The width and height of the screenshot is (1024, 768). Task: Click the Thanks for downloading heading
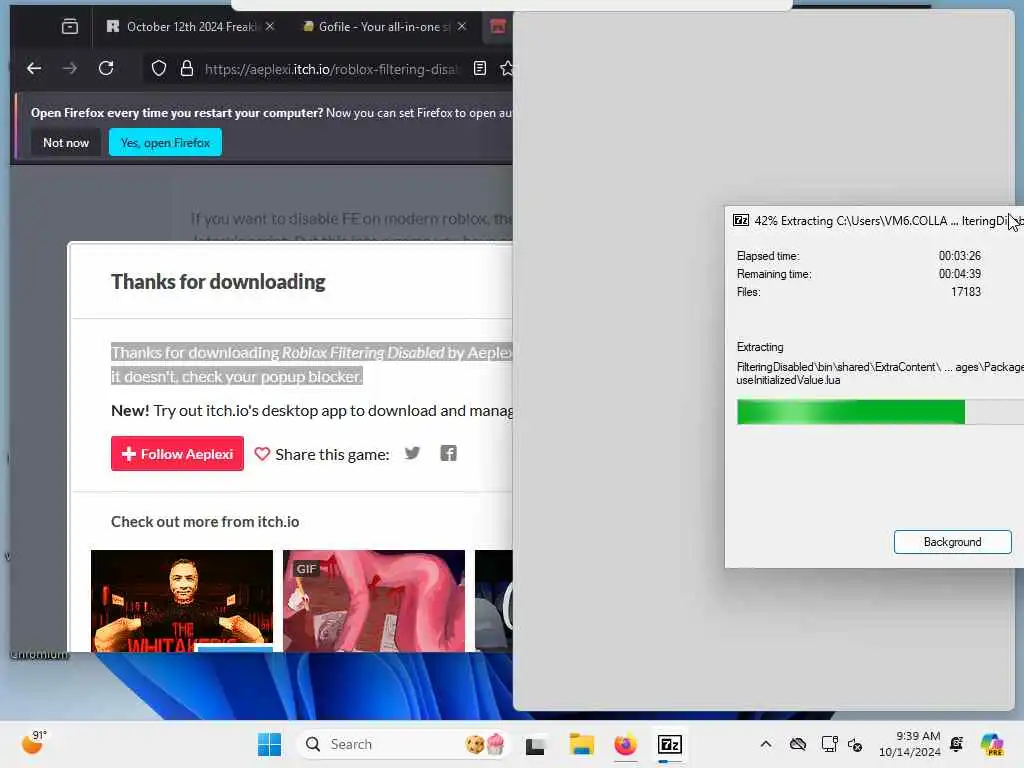pos(218,281)
